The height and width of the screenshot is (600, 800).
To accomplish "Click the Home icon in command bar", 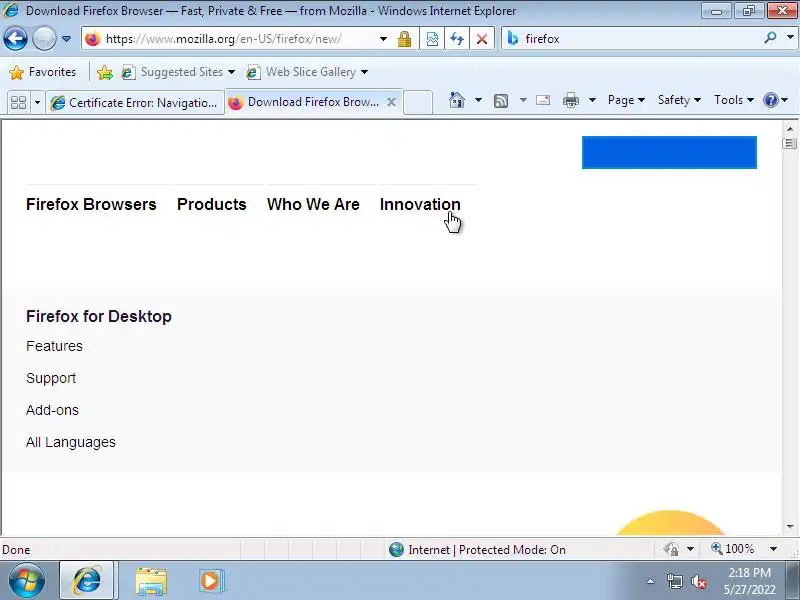I will pos(457,100).
